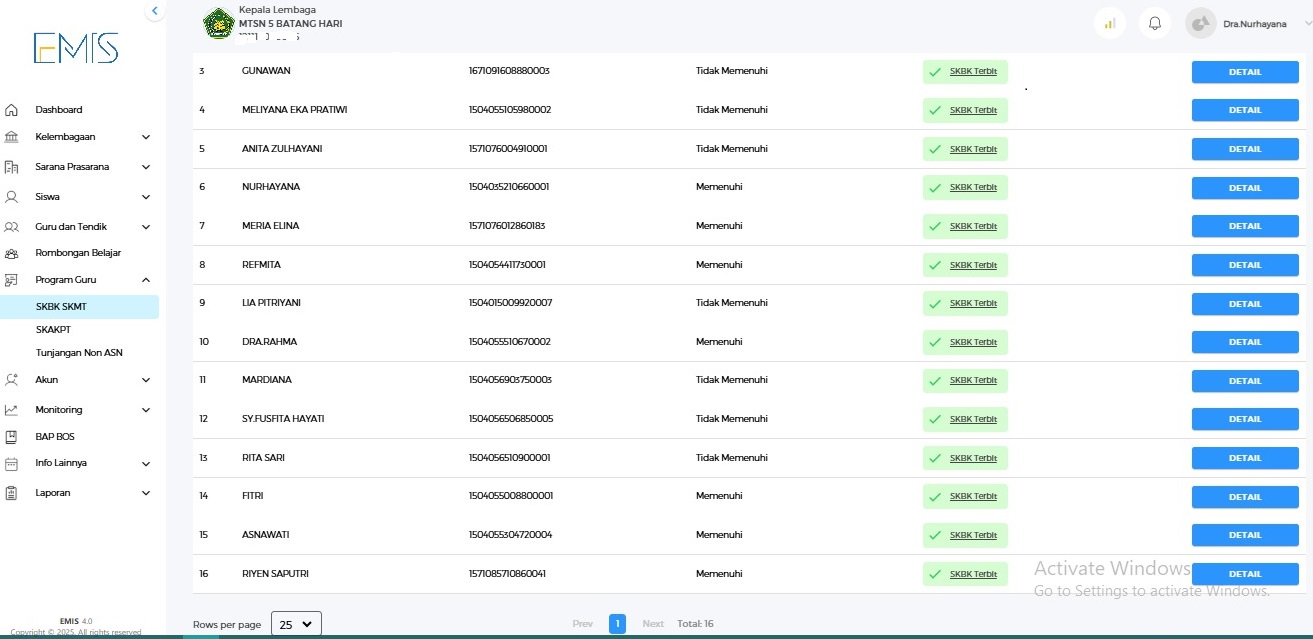Select Tunjangan Non ASN menu item
Viewport: 1313px width, 639px height.
[79, 353]
